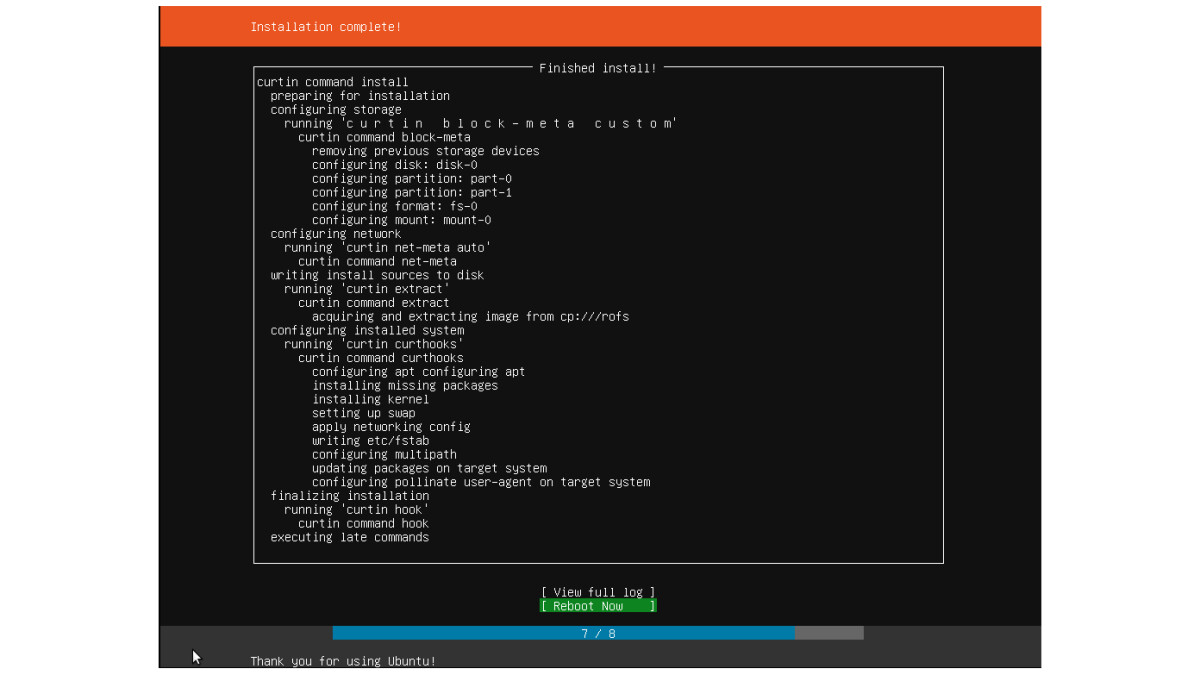Click 'configuring multipath' log line

coord(384,455)
